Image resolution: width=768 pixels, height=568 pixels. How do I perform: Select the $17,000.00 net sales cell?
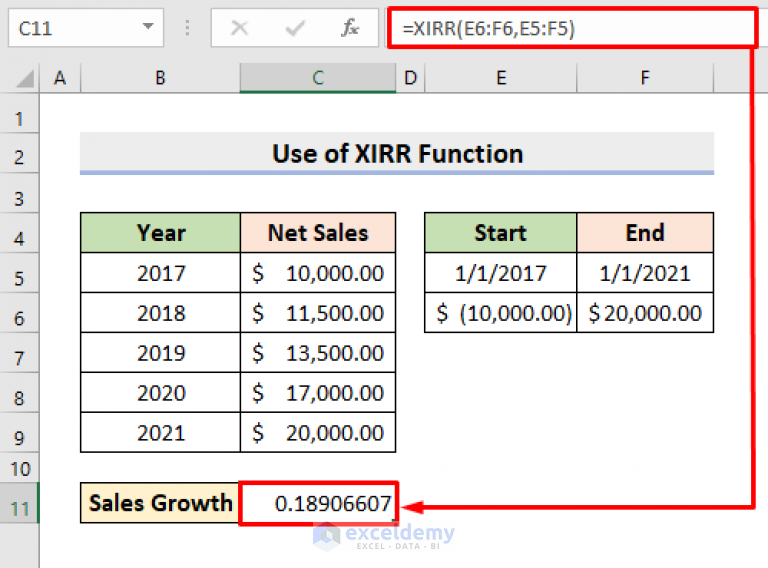coord(318,393)
